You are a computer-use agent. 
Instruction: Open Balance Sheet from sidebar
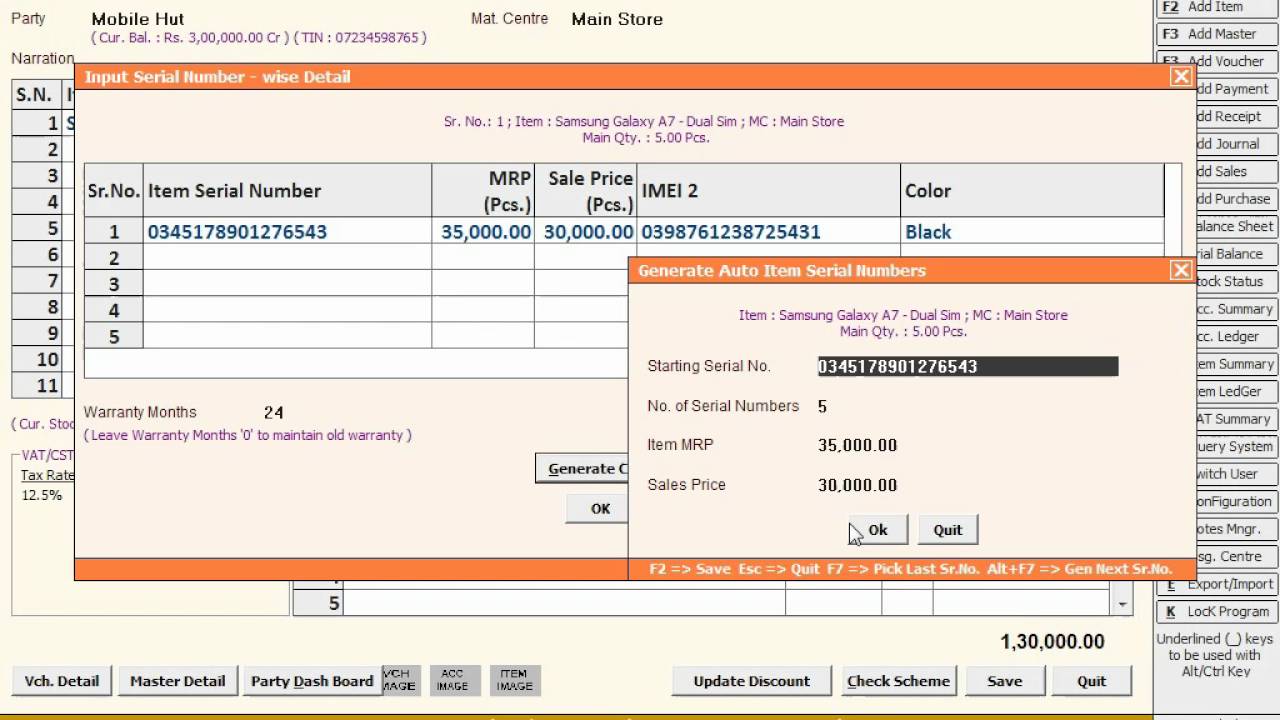(x=1237, y=226)
